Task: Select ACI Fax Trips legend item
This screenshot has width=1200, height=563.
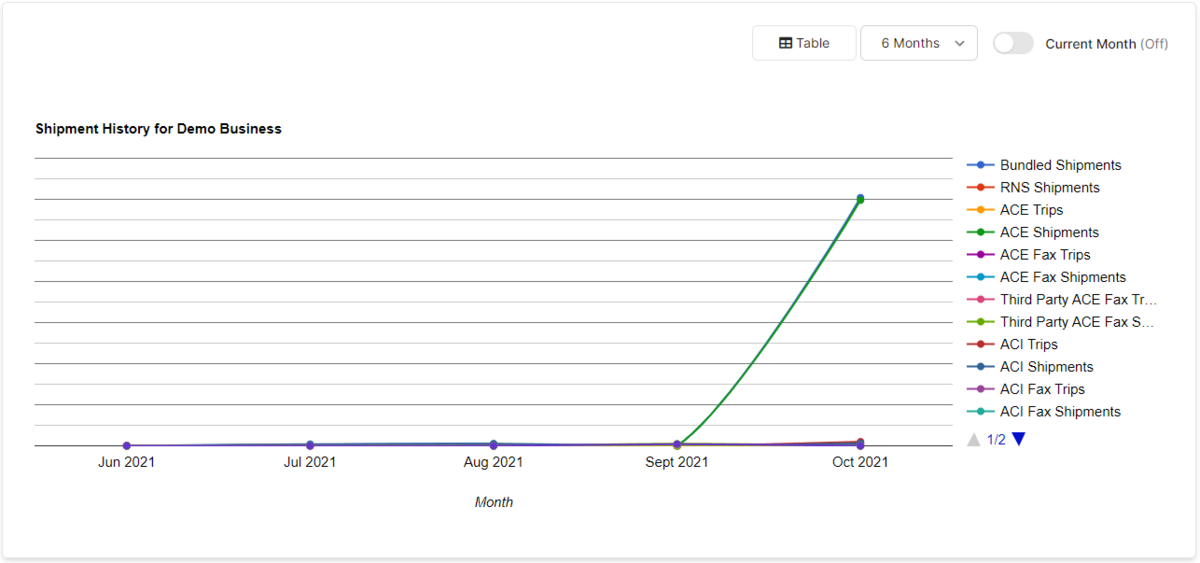Action: (1042, 389)
